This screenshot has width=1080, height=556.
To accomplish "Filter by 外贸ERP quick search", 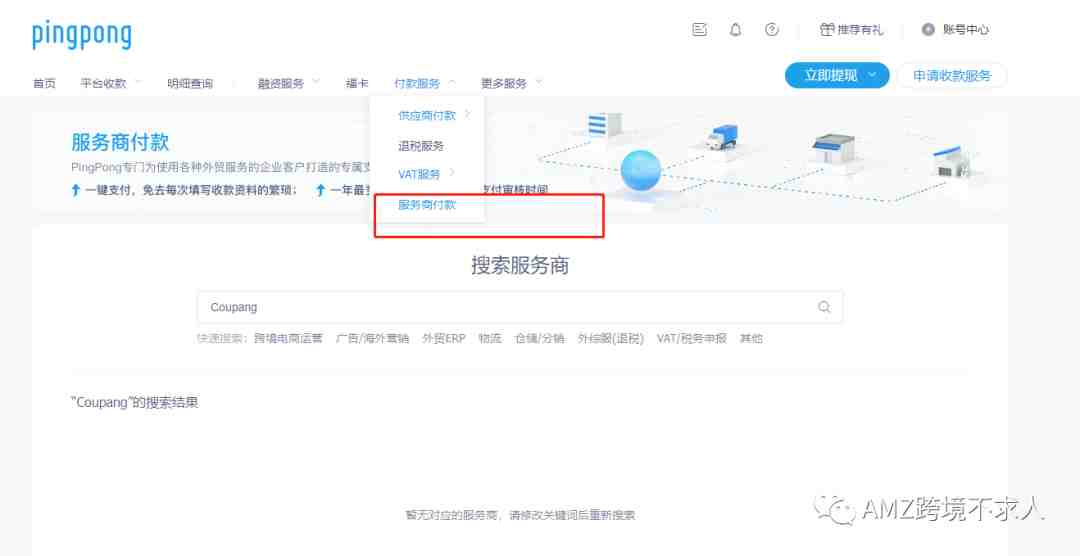I will coord(444,338).
